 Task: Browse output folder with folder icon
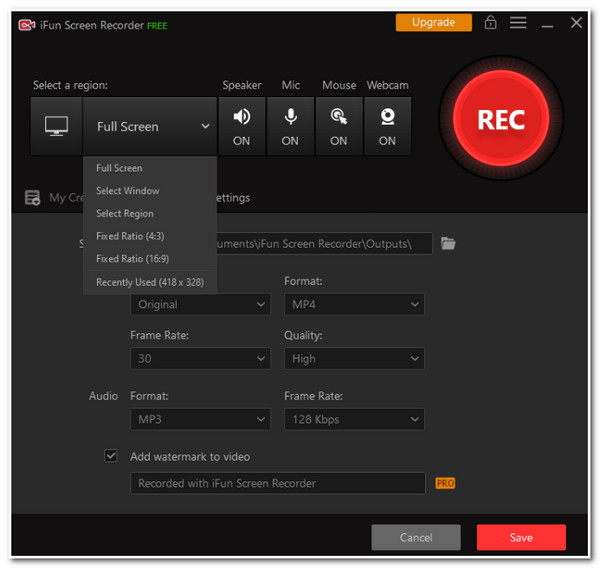coord(448,243)
